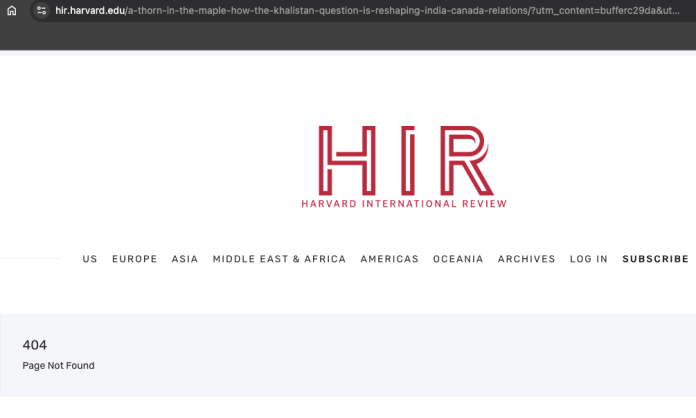
Task: Open the Archives page
Action: coord(526,259)
